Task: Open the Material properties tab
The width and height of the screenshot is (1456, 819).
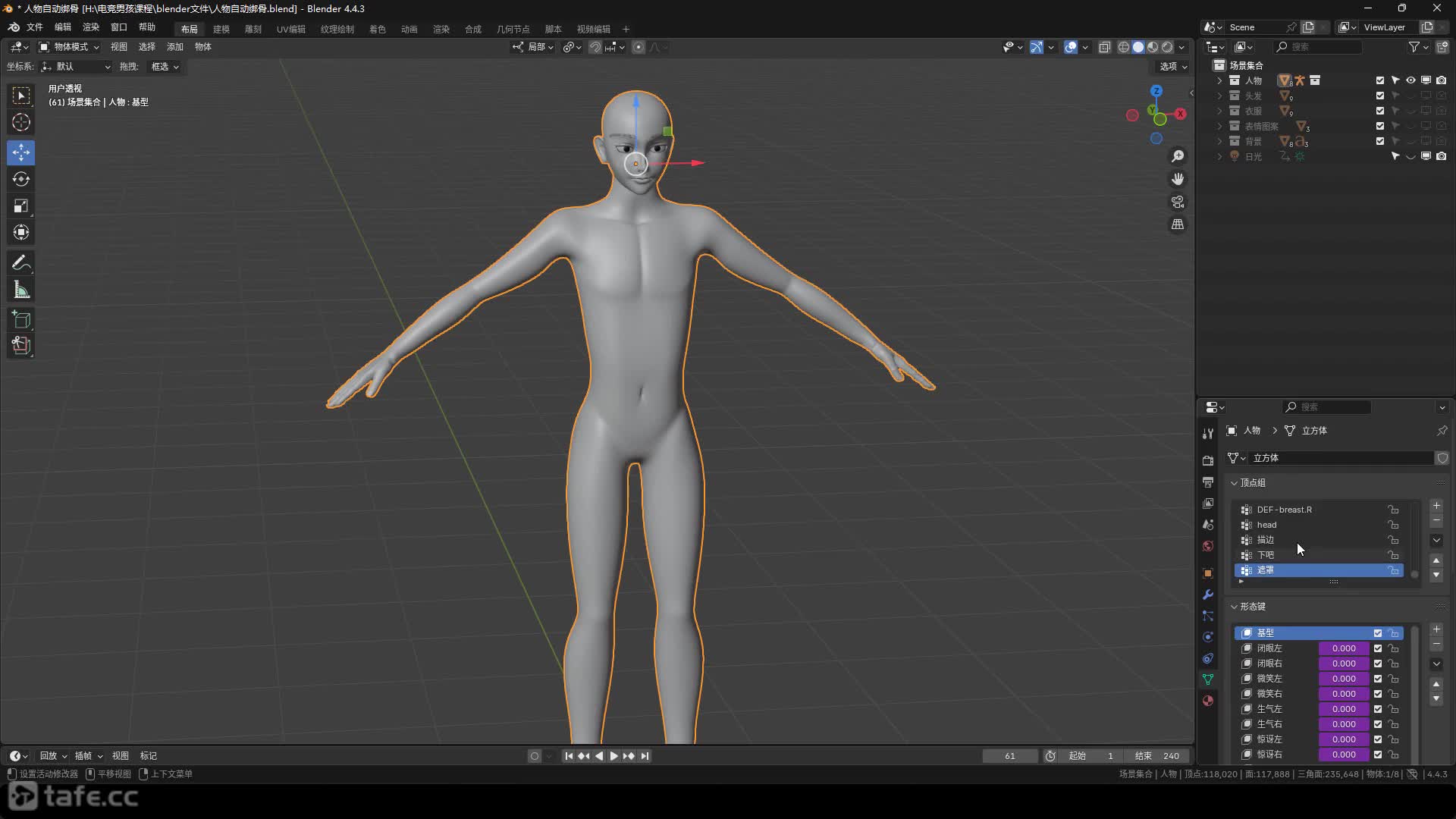Action: tap(1208, 701)
